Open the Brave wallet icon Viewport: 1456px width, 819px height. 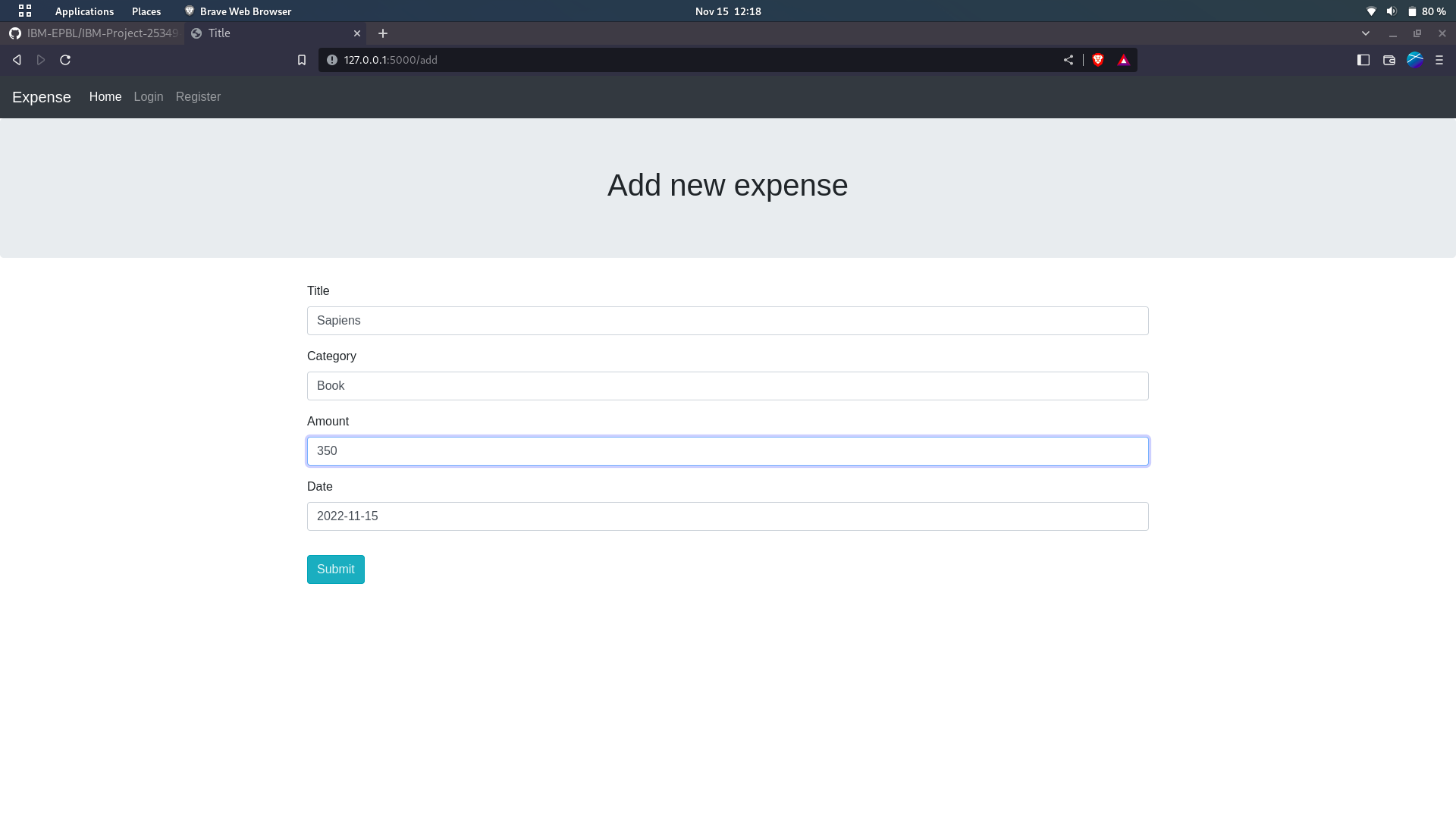click(1389, 60)
